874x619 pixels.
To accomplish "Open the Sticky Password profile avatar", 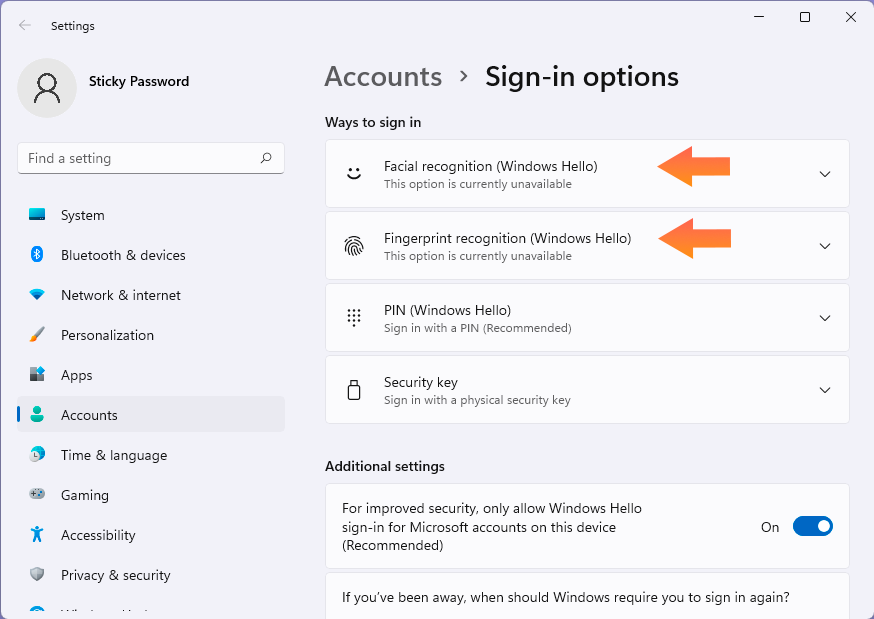I will [x=47, y=88].
